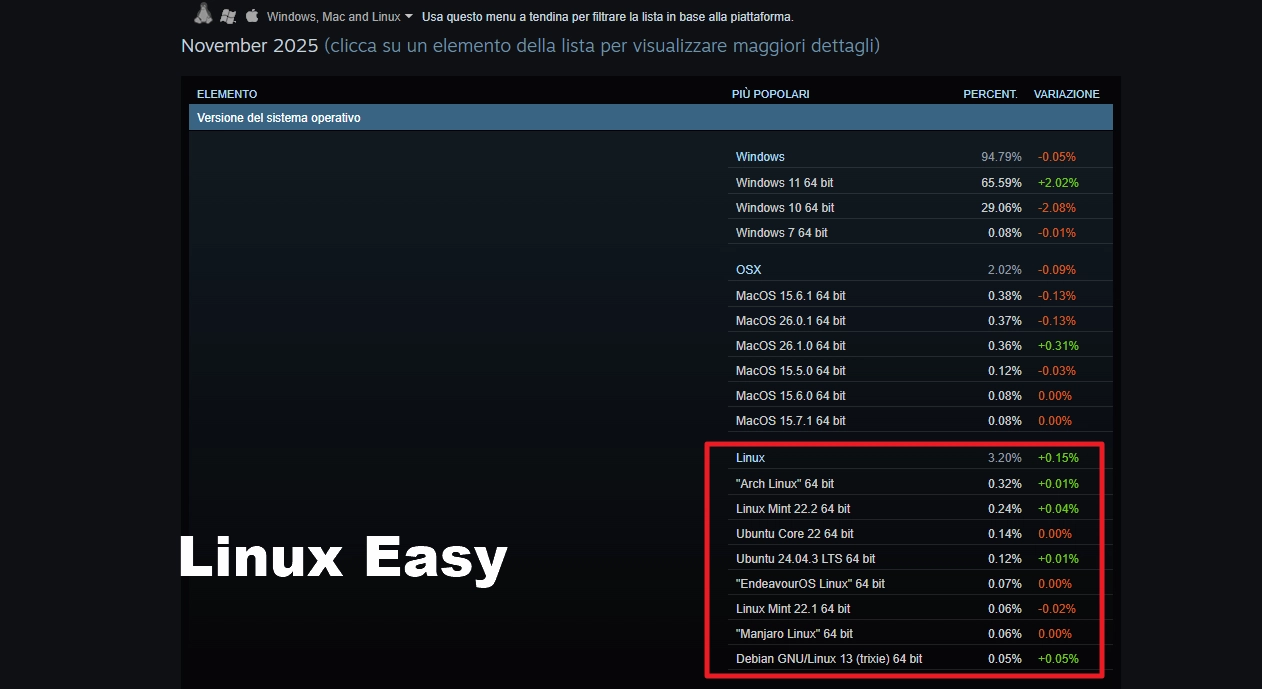Select the Linux Mint 22.2 64 bit row
The width and height of the screenshot is (1262, 689).
793,509
